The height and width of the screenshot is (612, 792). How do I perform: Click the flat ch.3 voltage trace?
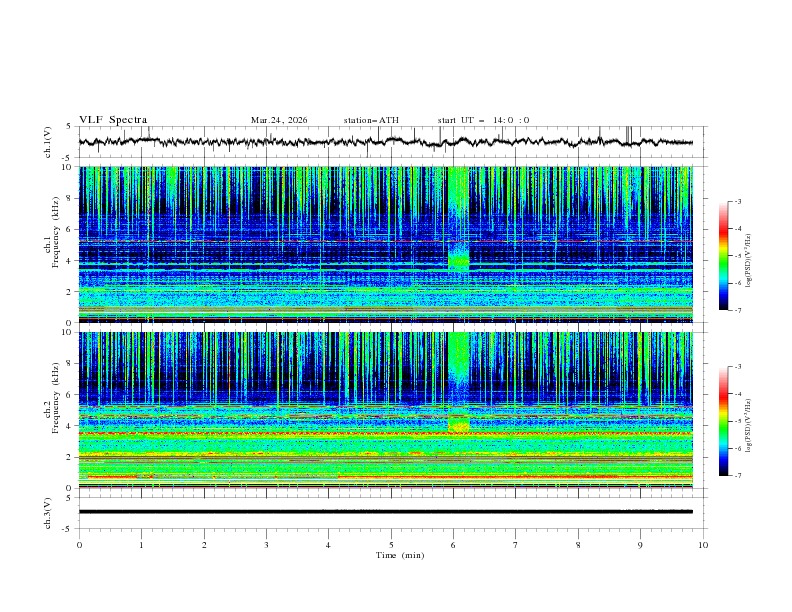385,512
